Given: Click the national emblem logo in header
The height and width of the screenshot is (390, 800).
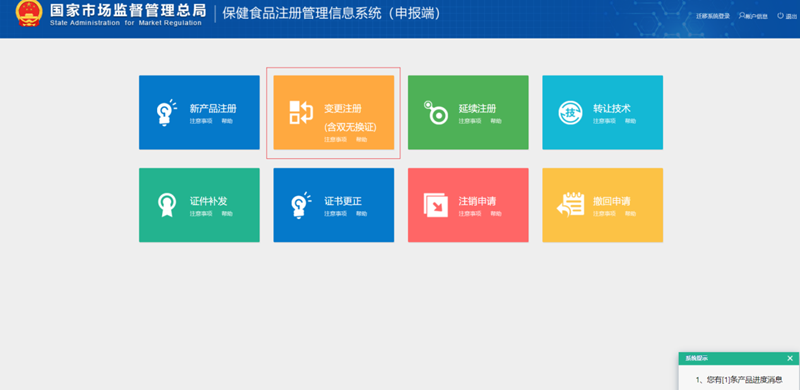Looking at the screenshot, I should click(x=29, y=14).
